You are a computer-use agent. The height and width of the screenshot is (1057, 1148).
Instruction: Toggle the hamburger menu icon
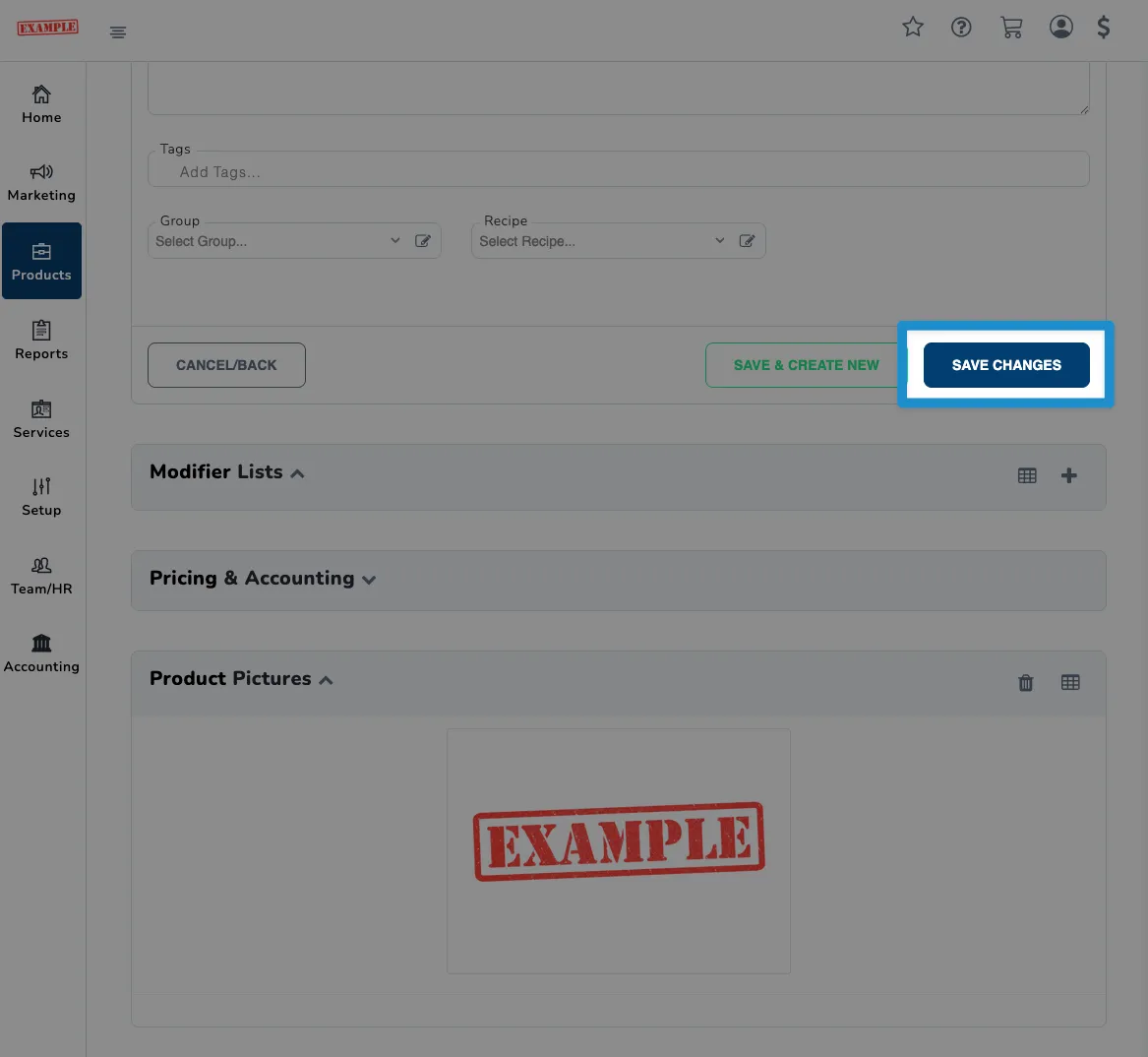click(x=118, y=32)
